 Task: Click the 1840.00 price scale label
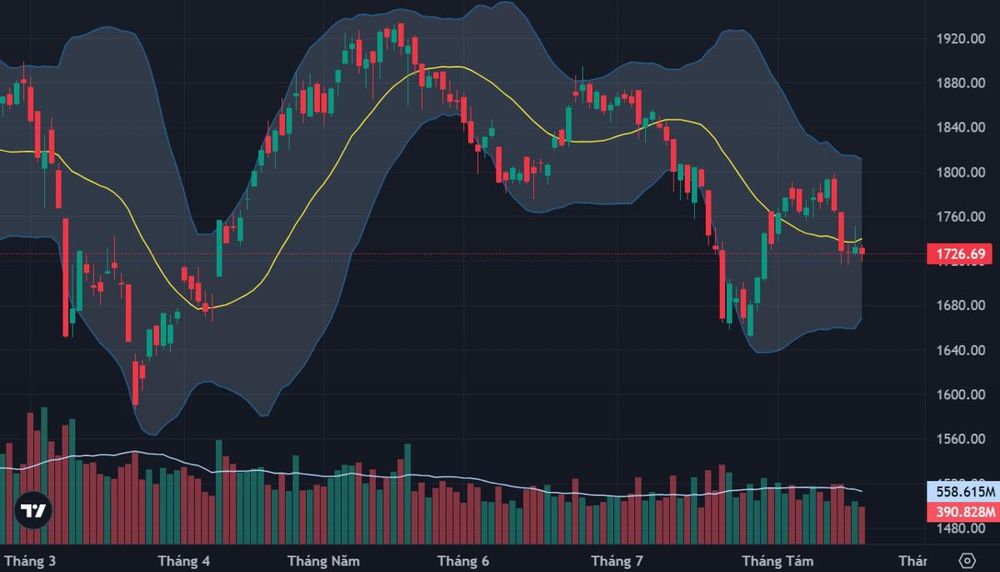tap(960, 128)
